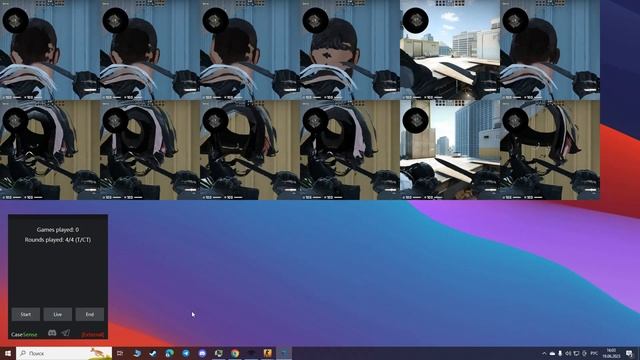Switch the keyboard language indicator
The image size is (640, 360).
(x=594, y=353)
